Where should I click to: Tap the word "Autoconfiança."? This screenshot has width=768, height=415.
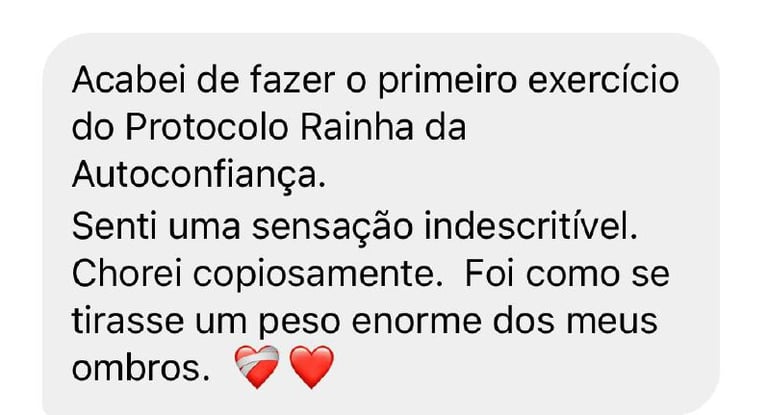[199, 175]
